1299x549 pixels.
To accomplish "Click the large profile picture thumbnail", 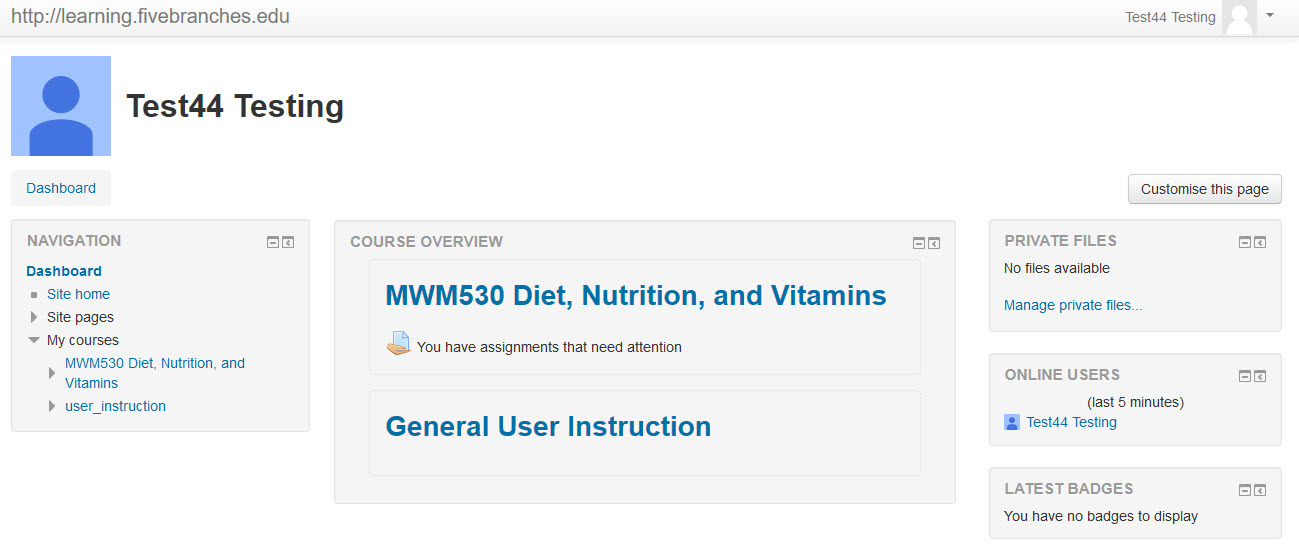I will click(x=61, y=106).
